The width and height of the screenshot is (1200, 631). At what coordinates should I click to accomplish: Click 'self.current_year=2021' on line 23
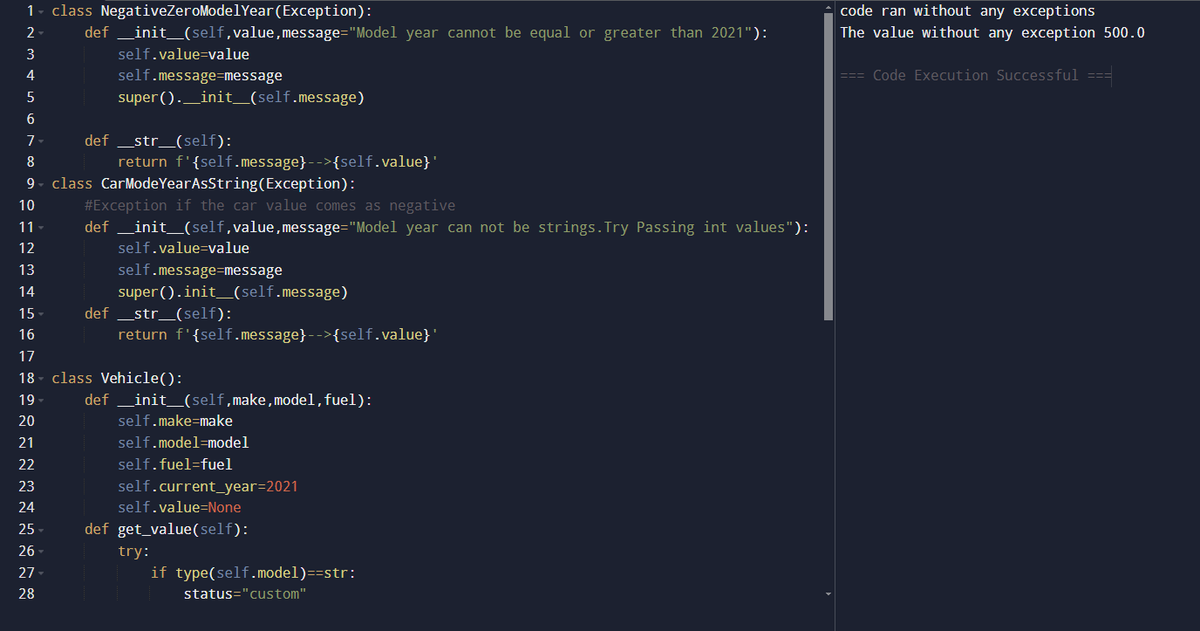click(x=208, y=486)
